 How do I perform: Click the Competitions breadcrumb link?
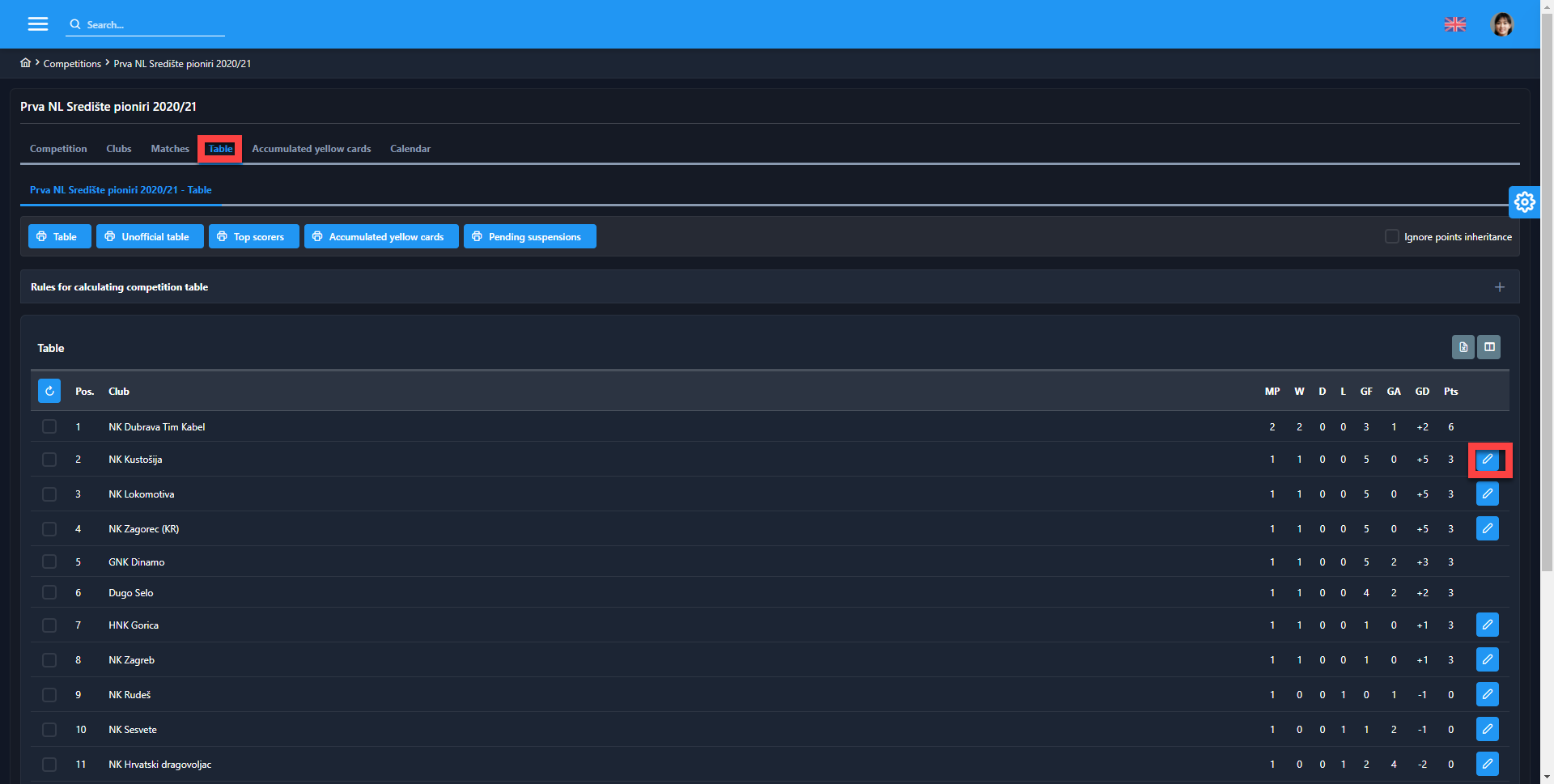coord(72,64)
